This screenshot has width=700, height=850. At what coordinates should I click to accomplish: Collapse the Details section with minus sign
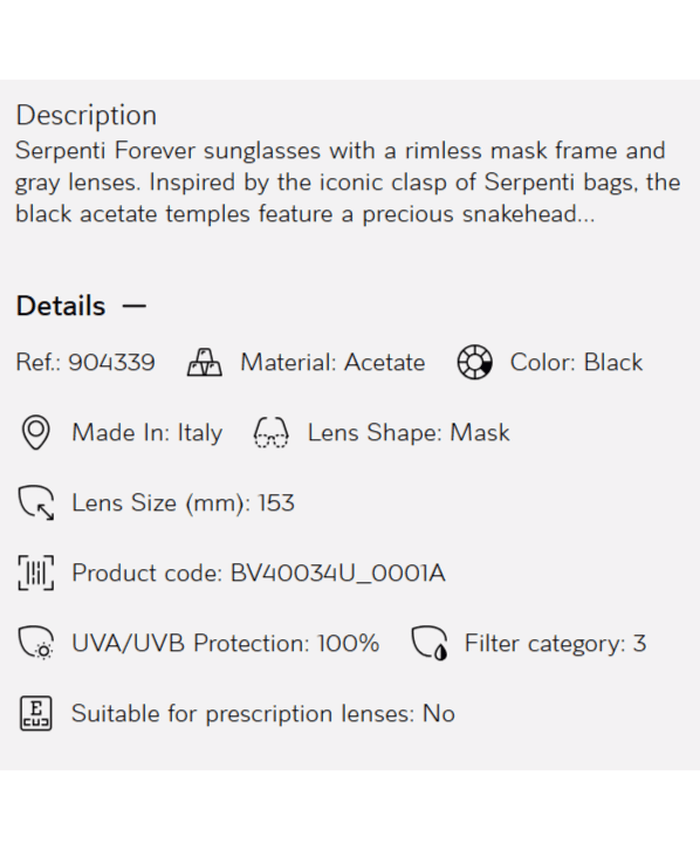[134, 306]
